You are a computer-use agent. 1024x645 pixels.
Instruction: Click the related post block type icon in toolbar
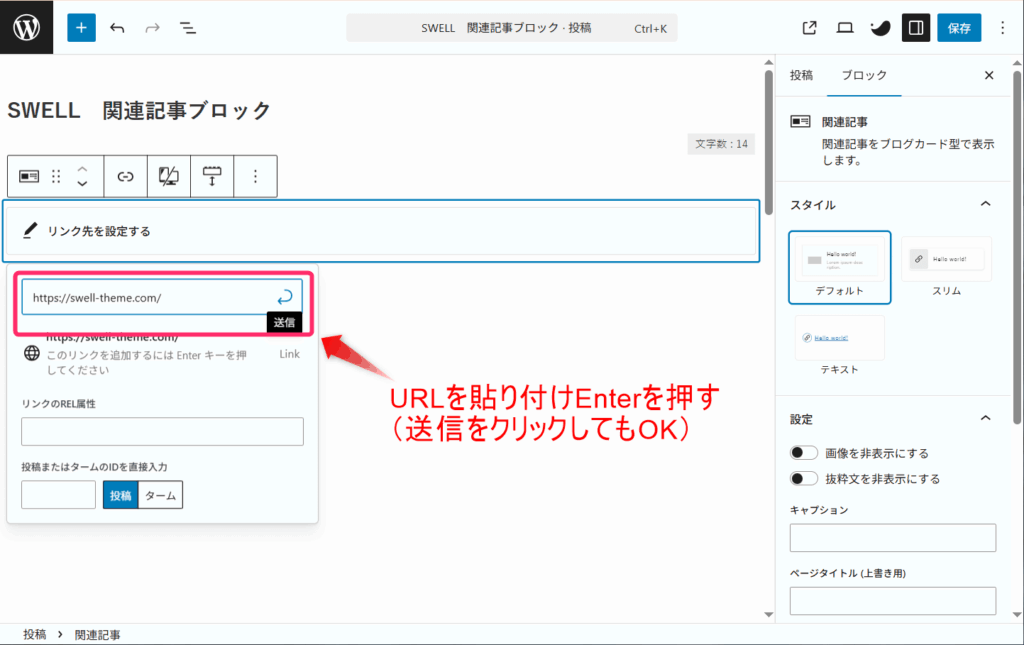click(x=29, y=176)
